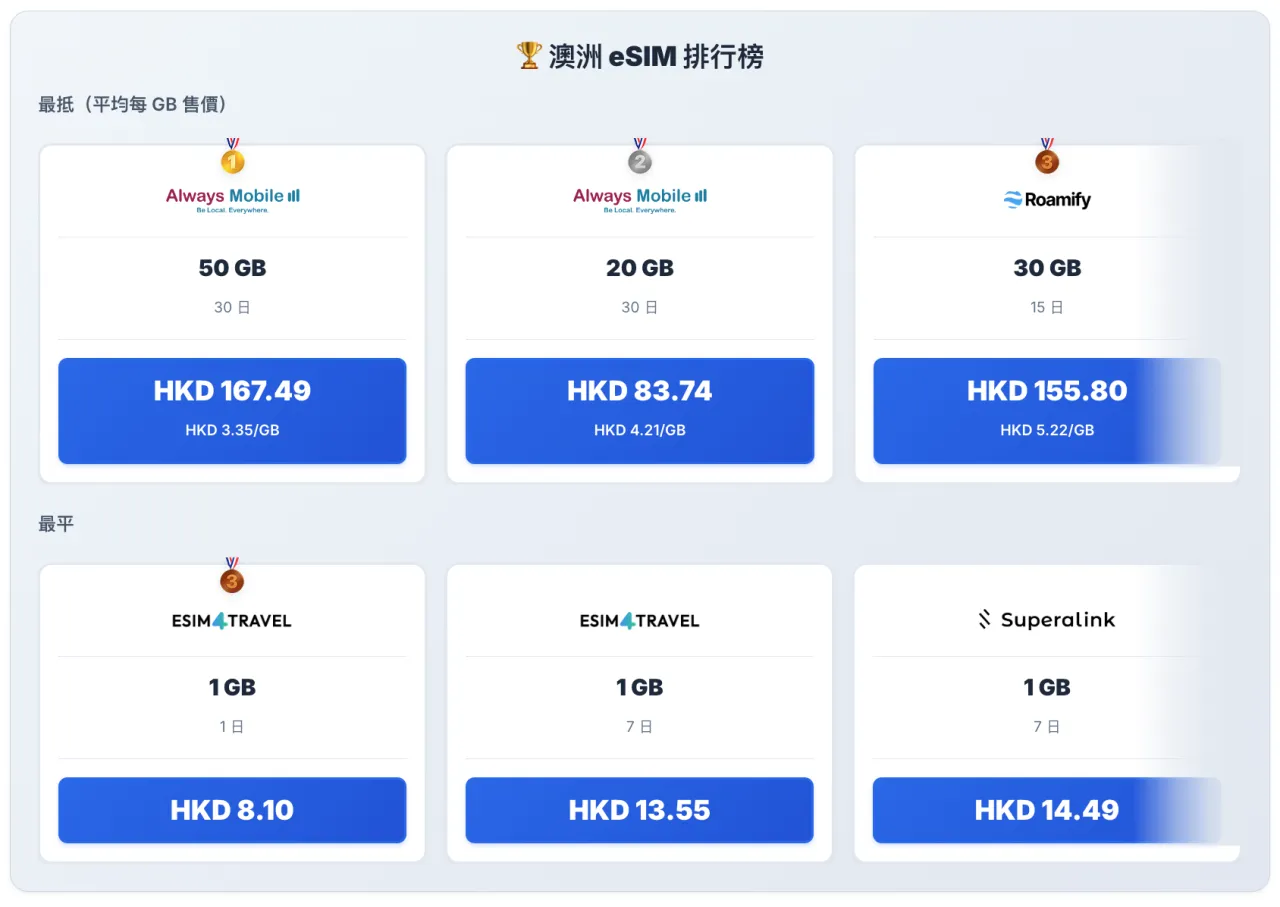
Task: Choose the HKD 155.80 Roamify plan button
Action: 1047,411
